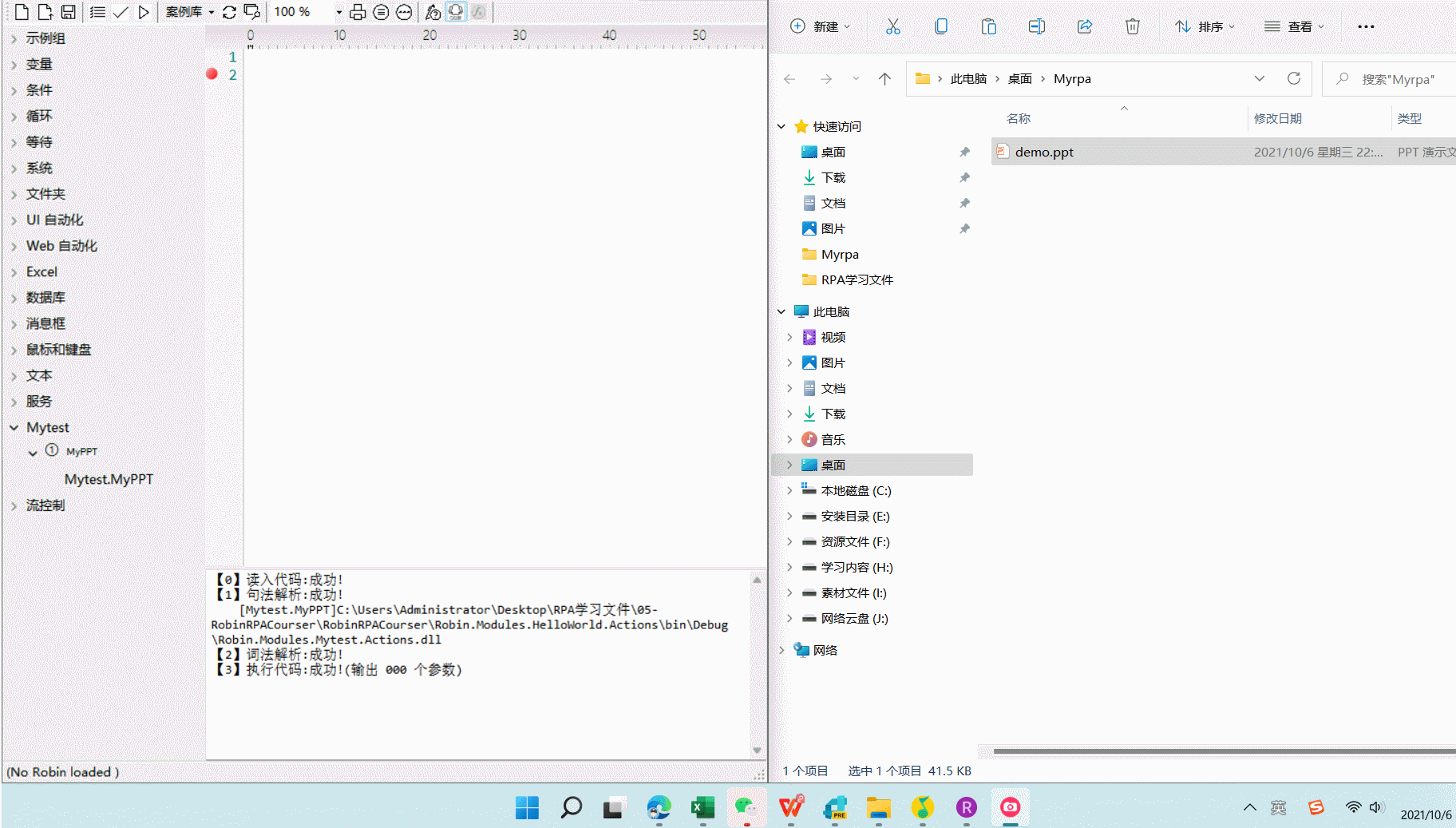This screenshot has width=1456, height=828.
Task: Run the script with play icon
Action: [x=144, y=12]
